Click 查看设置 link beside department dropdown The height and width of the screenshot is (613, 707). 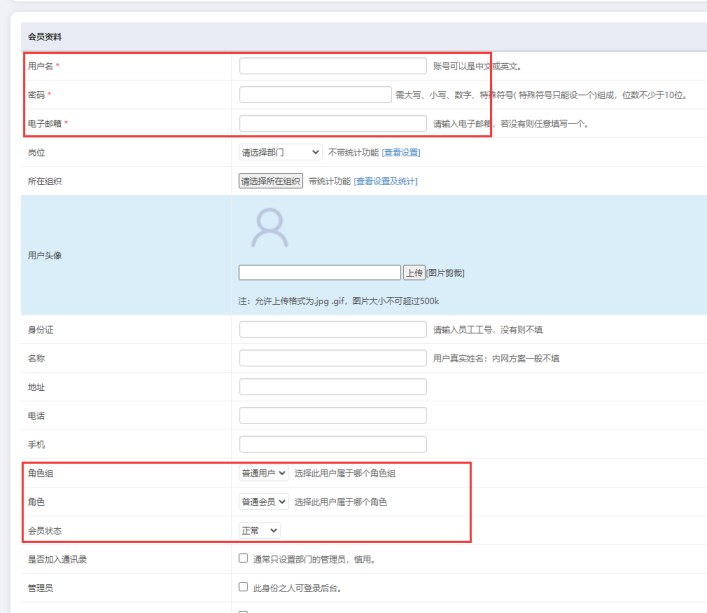tap(401, 152)
